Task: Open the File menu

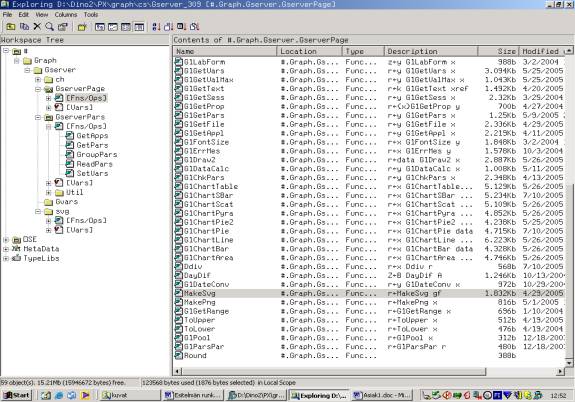Action: tap(7, 15)
